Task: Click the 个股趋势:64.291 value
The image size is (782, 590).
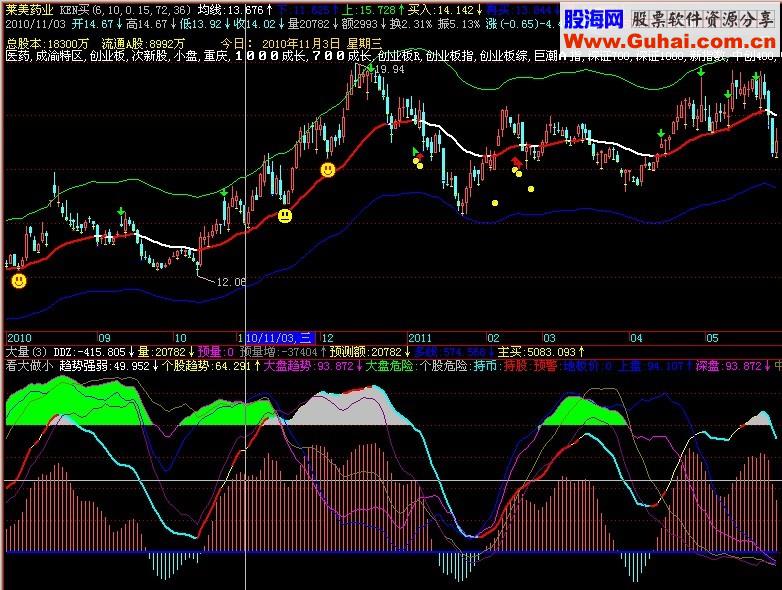Action: tap(205, 366)
